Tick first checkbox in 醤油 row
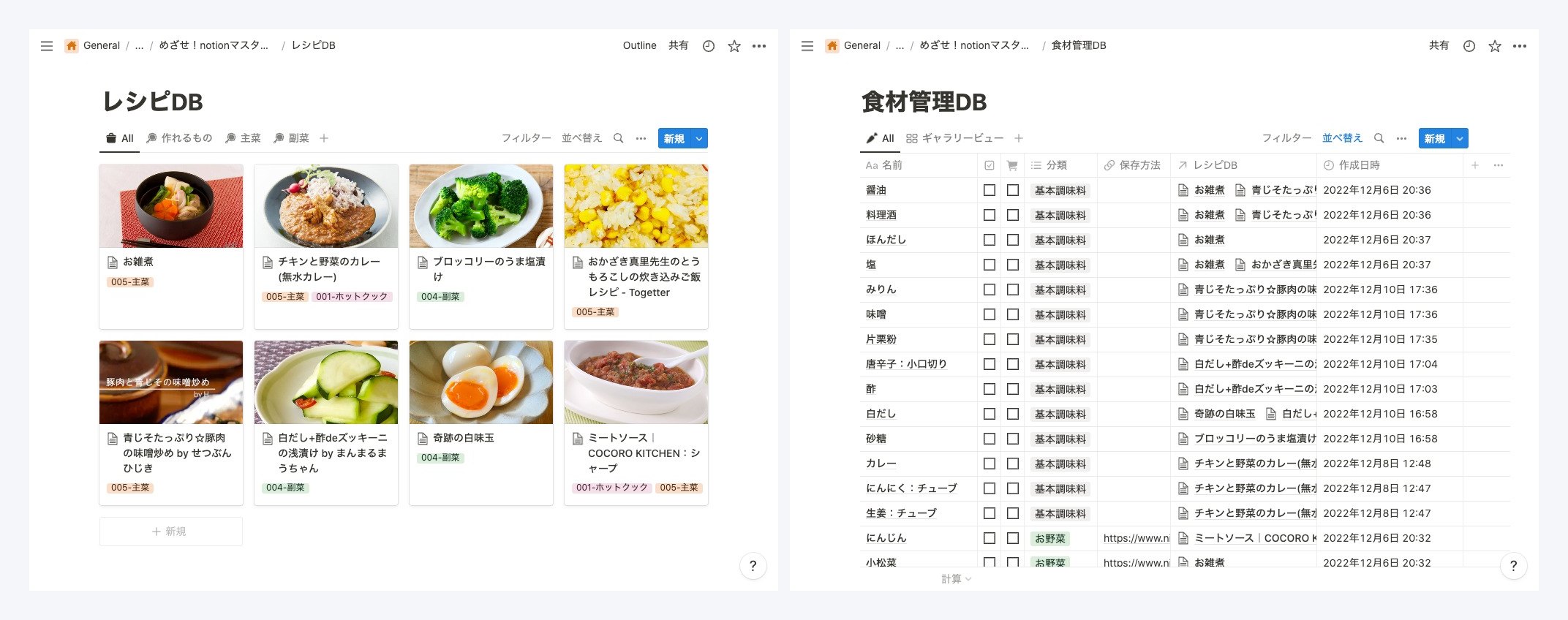This screenshot has height=620, width=1568. pyautogui.click(x=990, y=190)
